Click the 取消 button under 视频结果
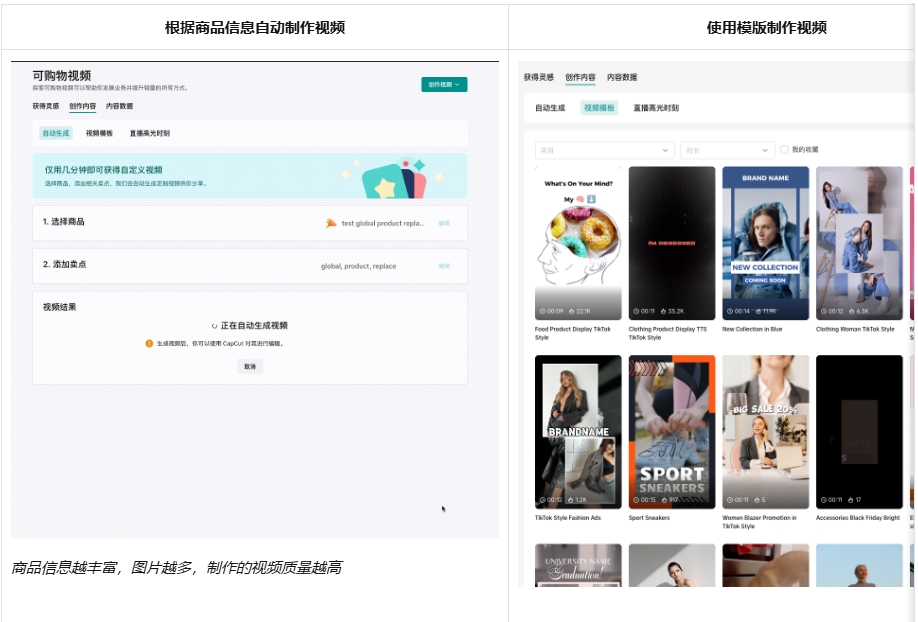This screenshot has height=622, width=918. (x=250, y=367)
